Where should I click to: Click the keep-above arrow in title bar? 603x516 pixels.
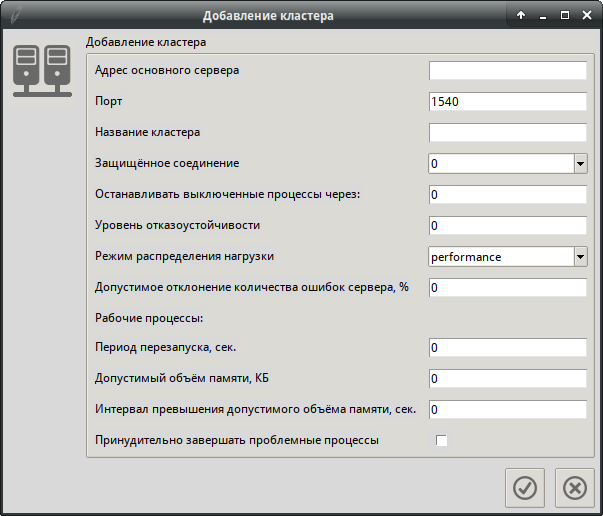click(521, 15)
